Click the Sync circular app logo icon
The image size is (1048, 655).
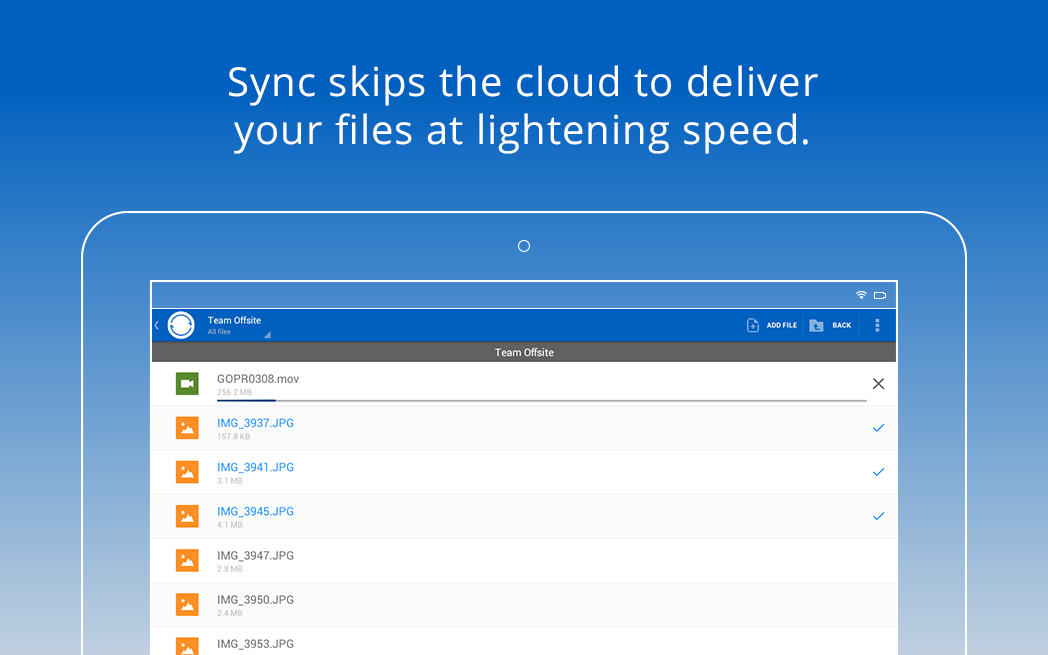[181, 325]
